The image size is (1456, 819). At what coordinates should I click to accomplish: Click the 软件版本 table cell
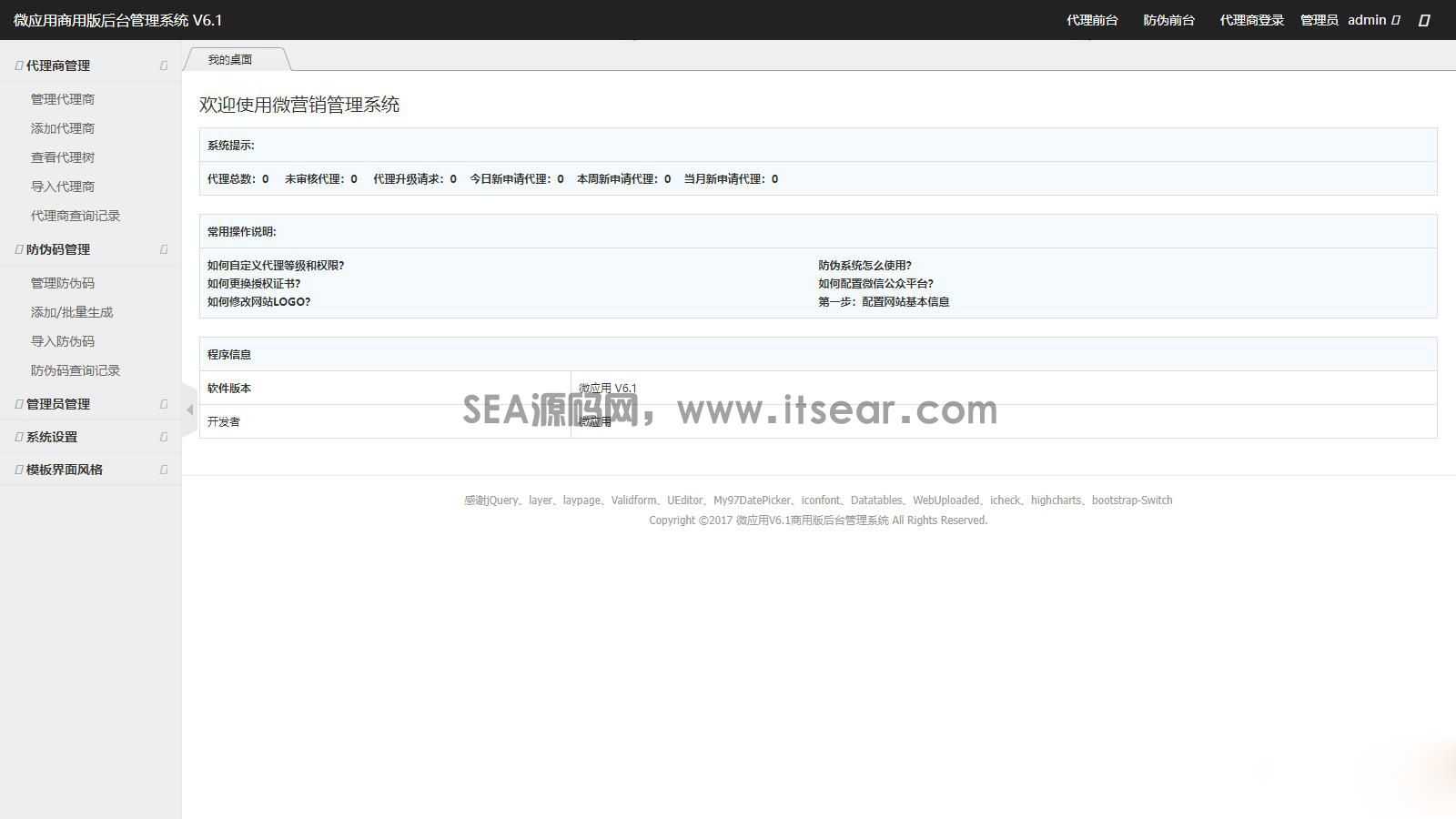pos(385,388)
